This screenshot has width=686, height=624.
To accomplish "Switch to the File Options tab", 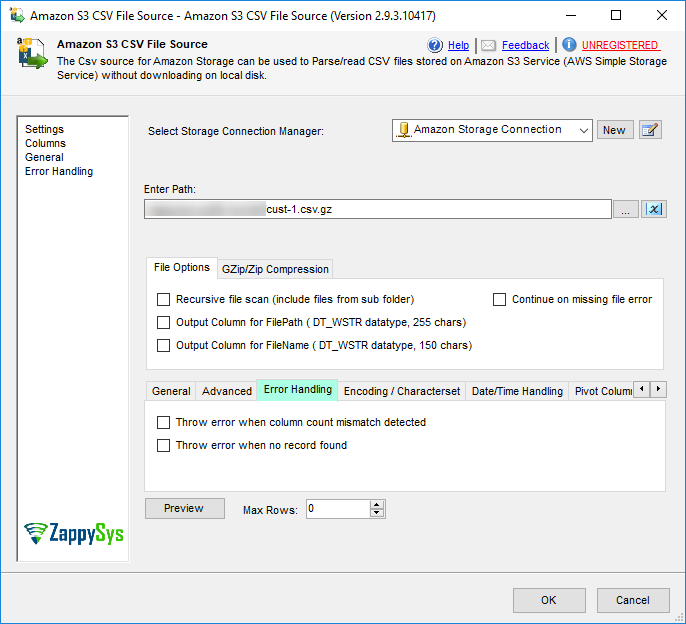I will pos(182,267).
